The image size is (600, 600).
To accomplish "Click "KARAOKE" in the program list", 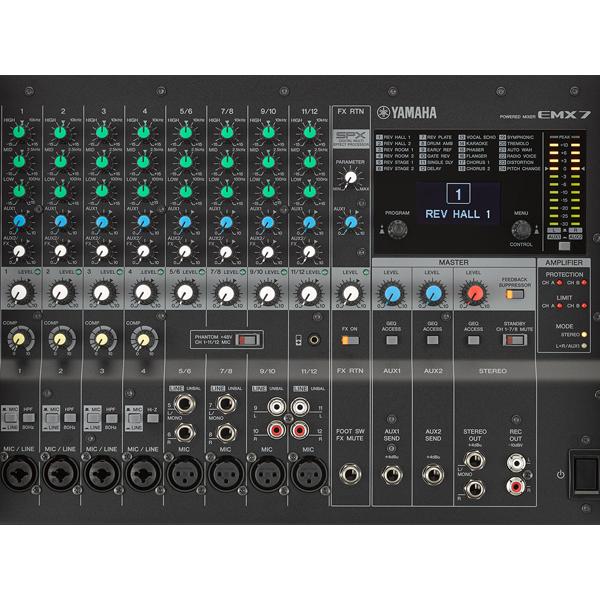I will click(x=477, y=143).
